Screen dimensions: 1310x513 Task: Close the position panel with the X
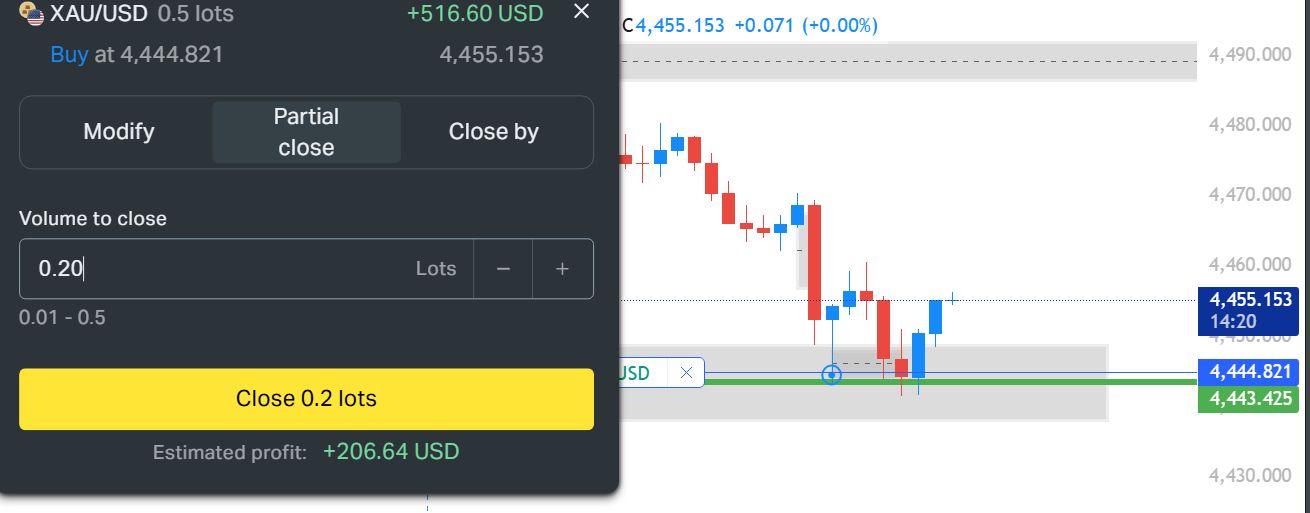[x=582, y=12]
